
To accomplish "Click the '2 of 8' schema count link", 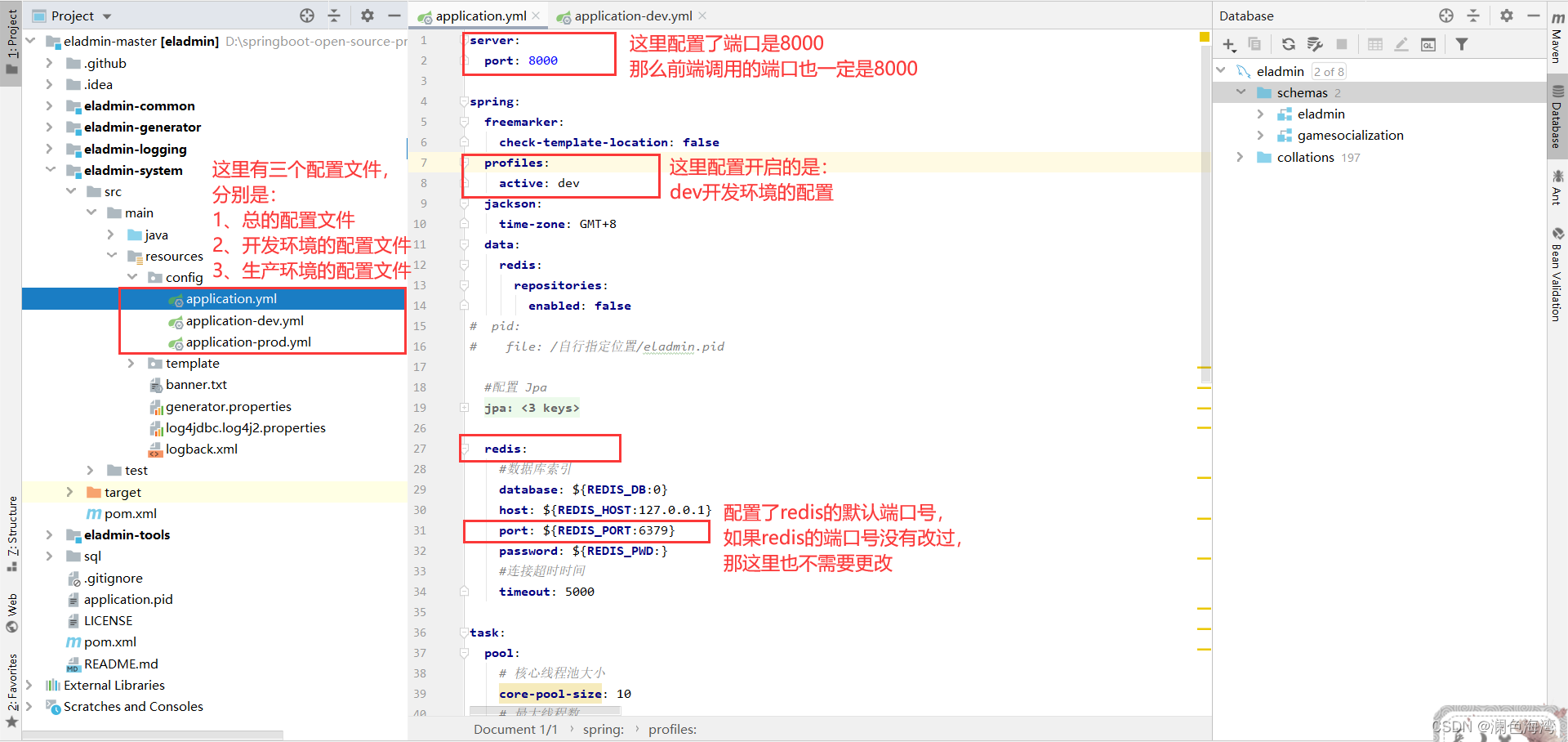I will (1329, 72).
